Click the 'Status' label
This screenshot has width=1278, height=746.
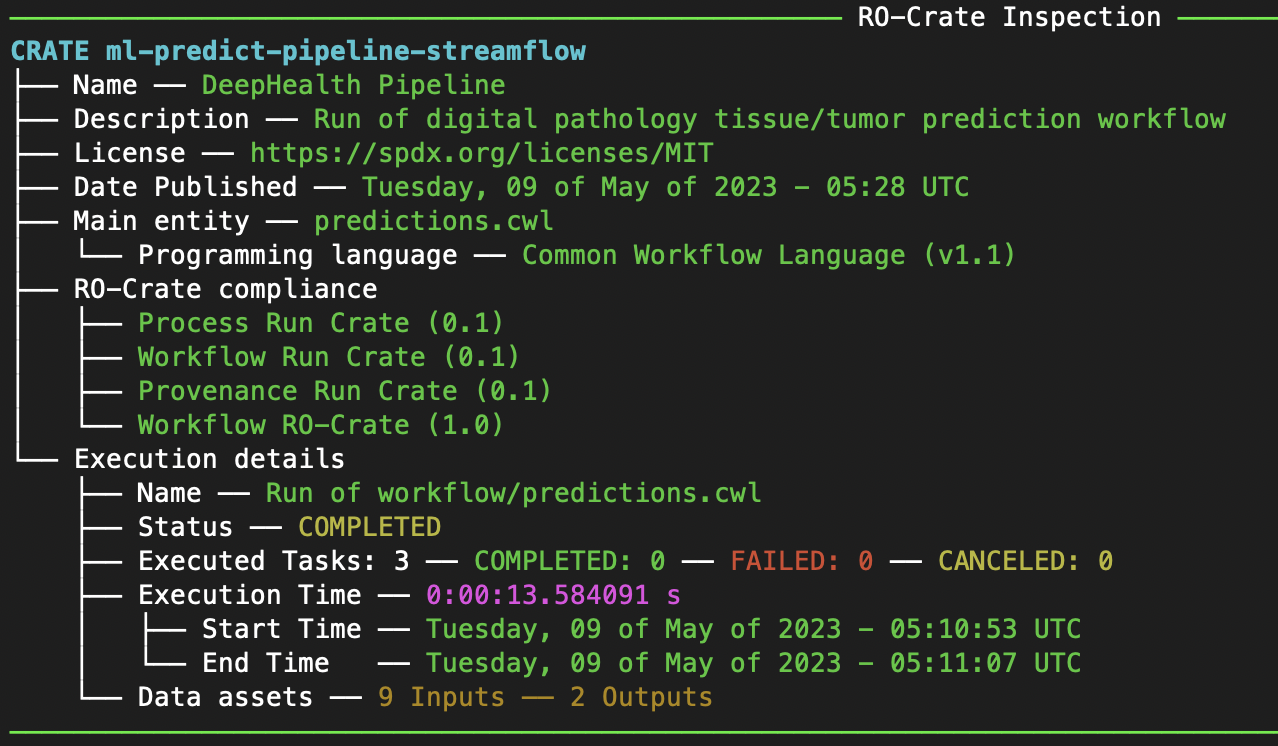(x=186, y=527)
